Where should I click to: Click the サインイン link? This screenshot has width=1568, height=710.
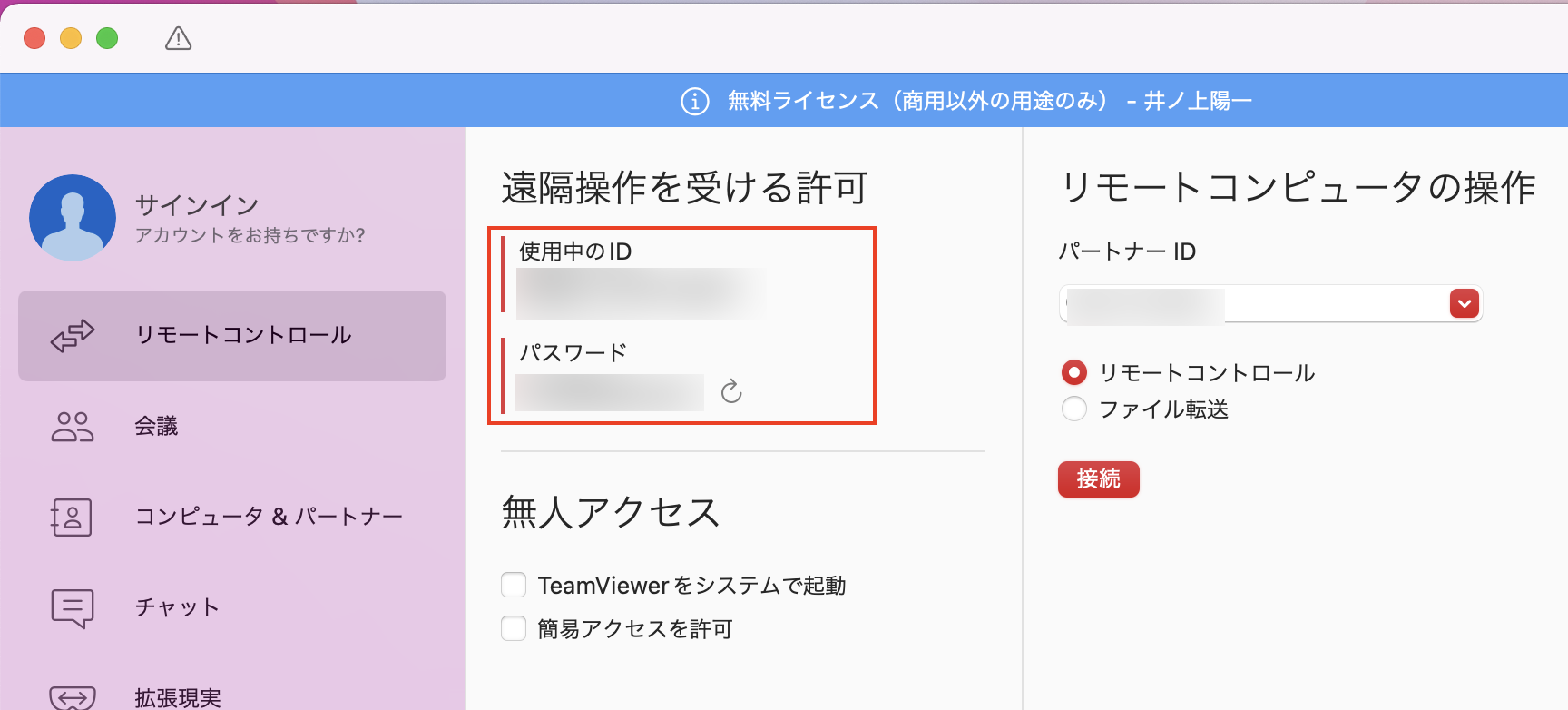pos(197,205)
